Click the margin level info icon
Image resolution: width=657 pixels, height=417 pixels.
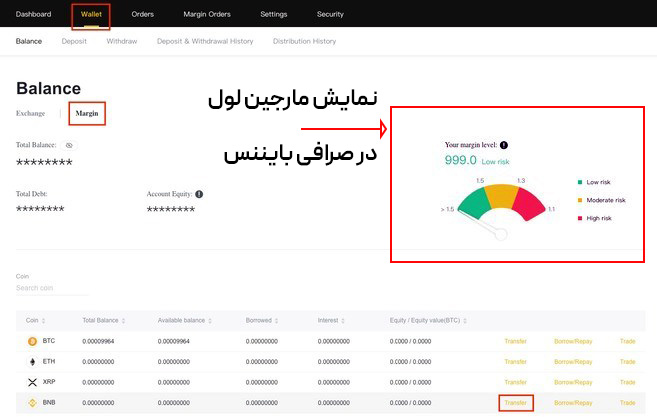(x=503, y=145)
